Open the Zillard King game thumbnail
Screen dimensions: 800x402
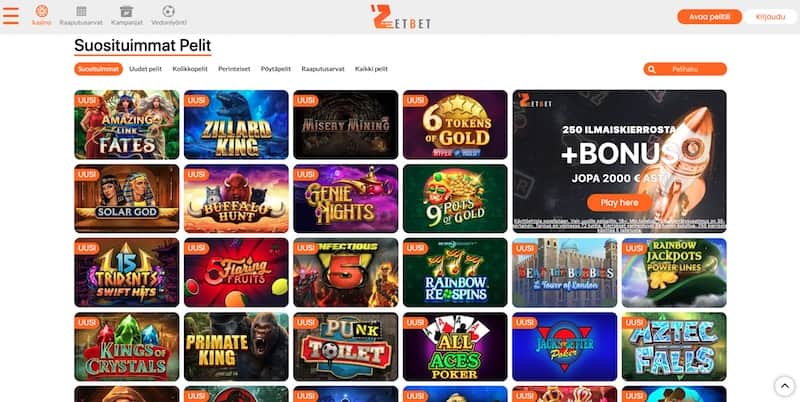[236, 124]
